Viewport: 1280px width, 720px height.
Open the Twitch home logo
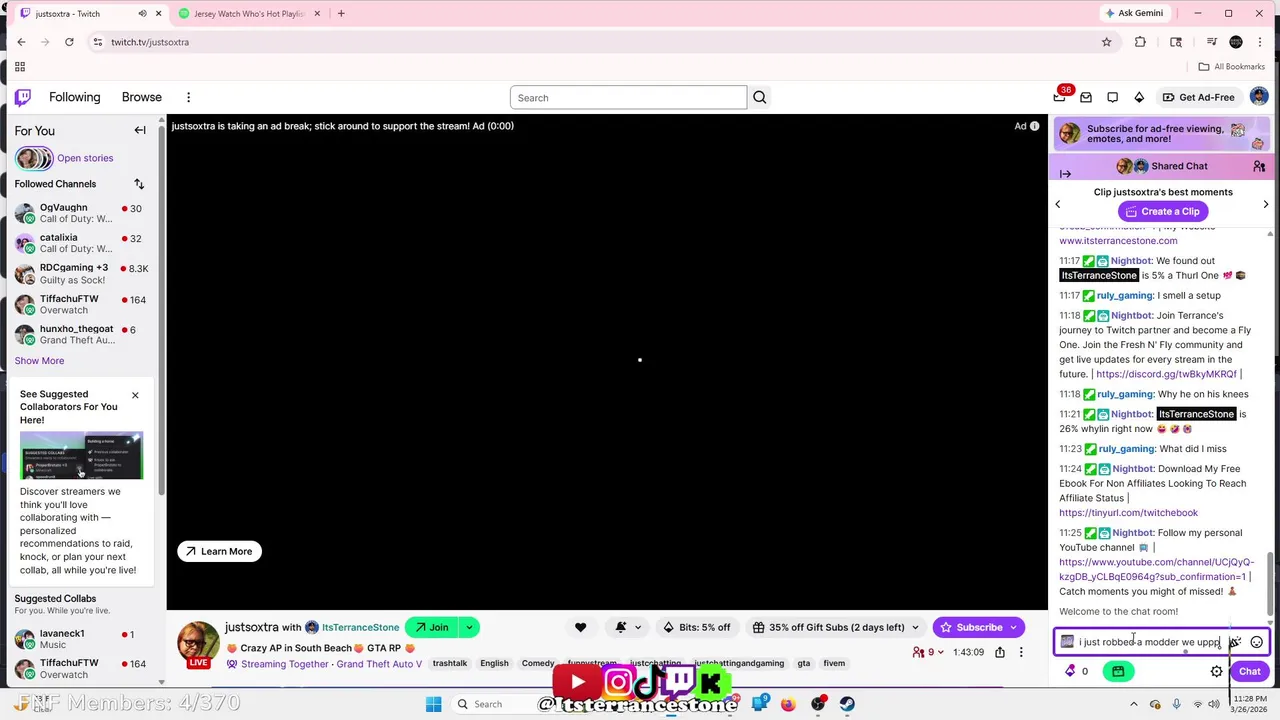pos(23,97)
